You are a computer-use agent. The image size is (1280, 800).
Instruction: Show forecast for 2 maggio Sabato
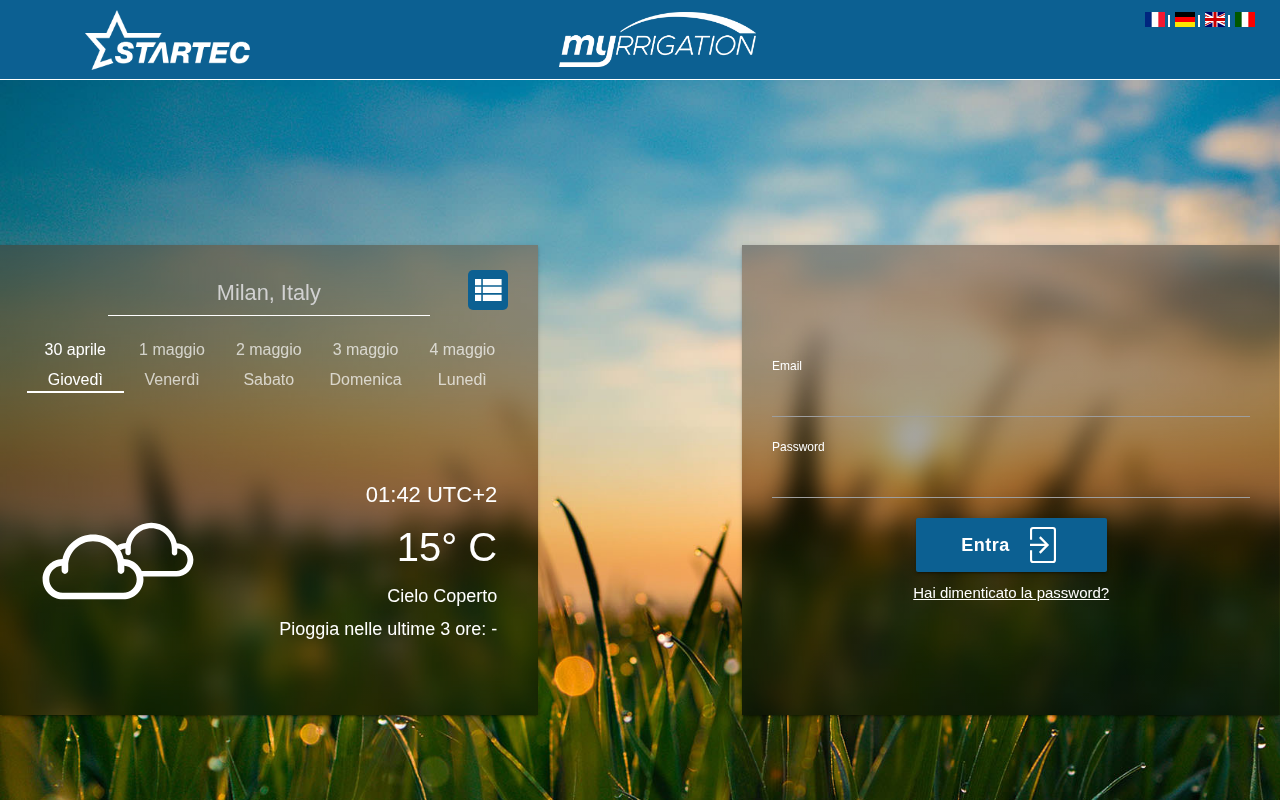(x=269, y=365)
